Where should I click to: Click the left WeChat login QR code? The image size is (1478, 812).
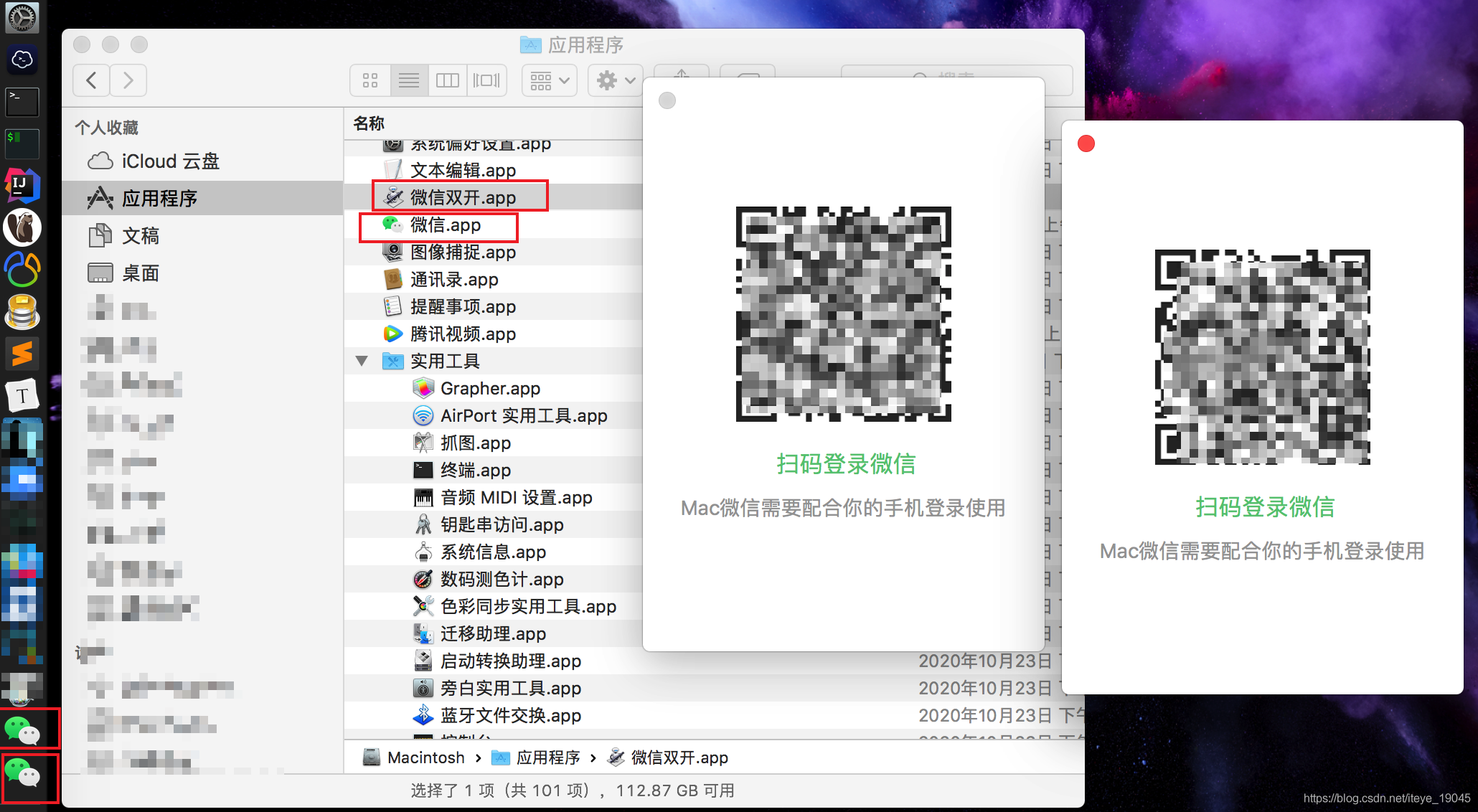click(844, 314)
